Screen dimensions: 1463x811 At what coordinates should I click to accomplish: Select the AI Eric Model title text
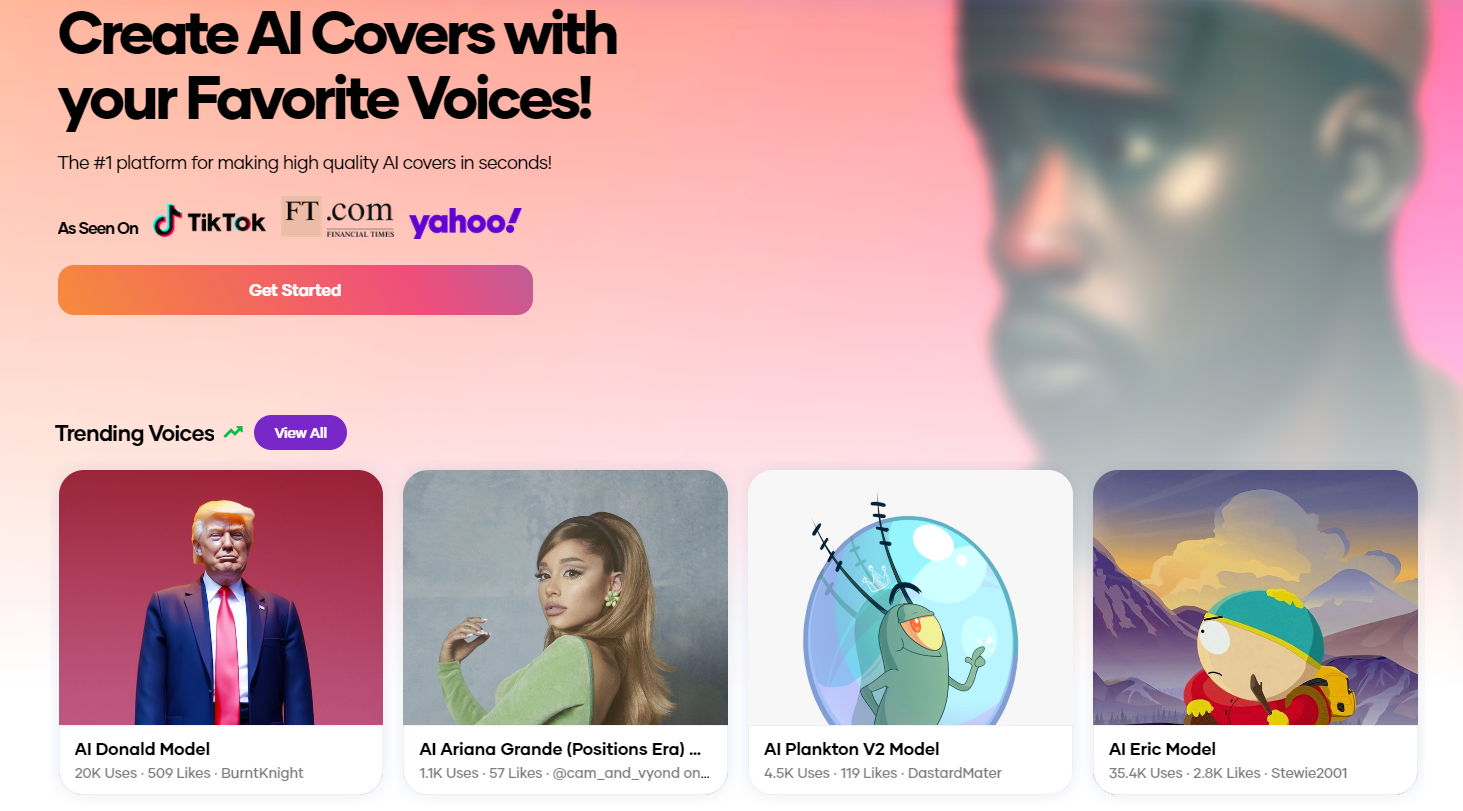pyautogui.click(x=1161, y=748)
